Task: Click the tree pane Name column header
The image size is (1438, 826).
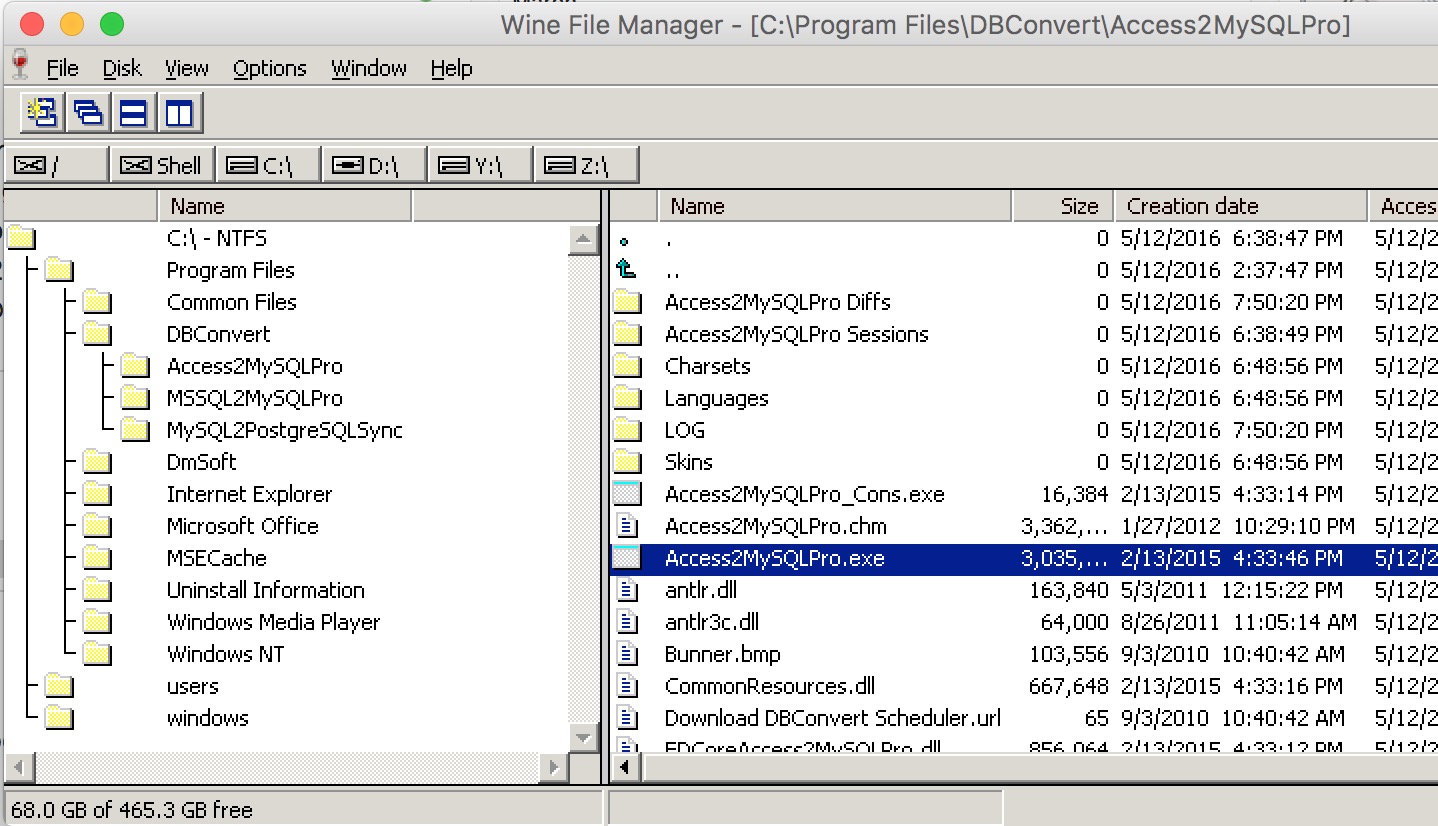Action: 285,206
